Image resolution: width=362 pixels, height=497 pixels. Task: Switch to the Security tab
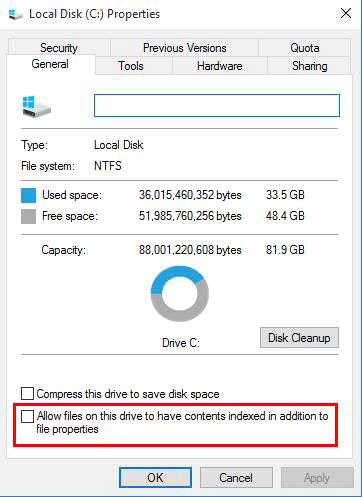pyautogui.click(x=59, y=48)
